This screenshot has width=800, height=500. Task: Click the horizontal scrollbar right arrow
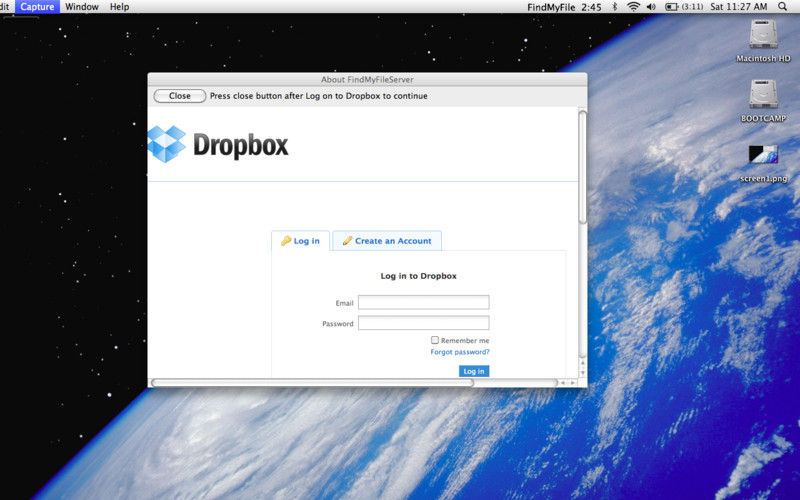pos(573,383)
